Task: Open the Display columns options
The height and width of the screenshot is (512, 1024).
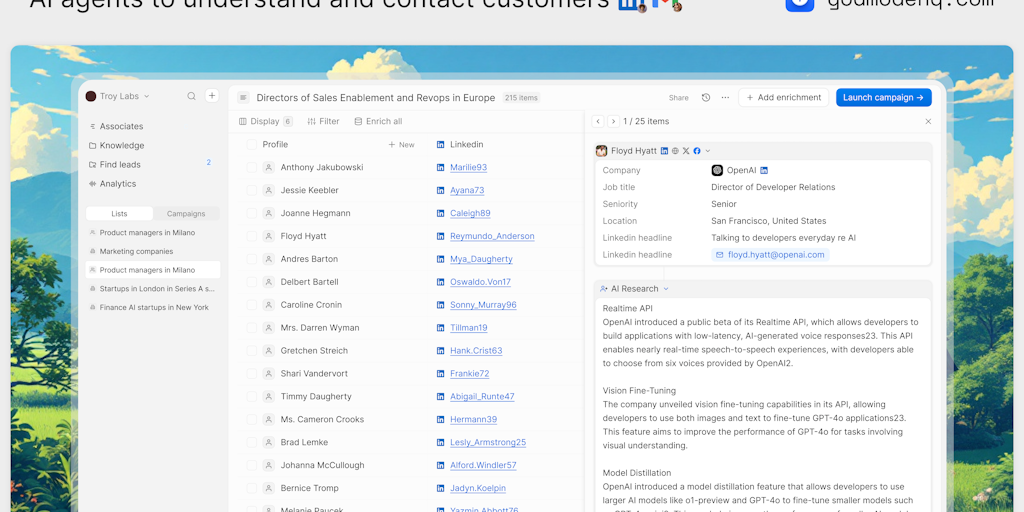Action: coord(265,121)
